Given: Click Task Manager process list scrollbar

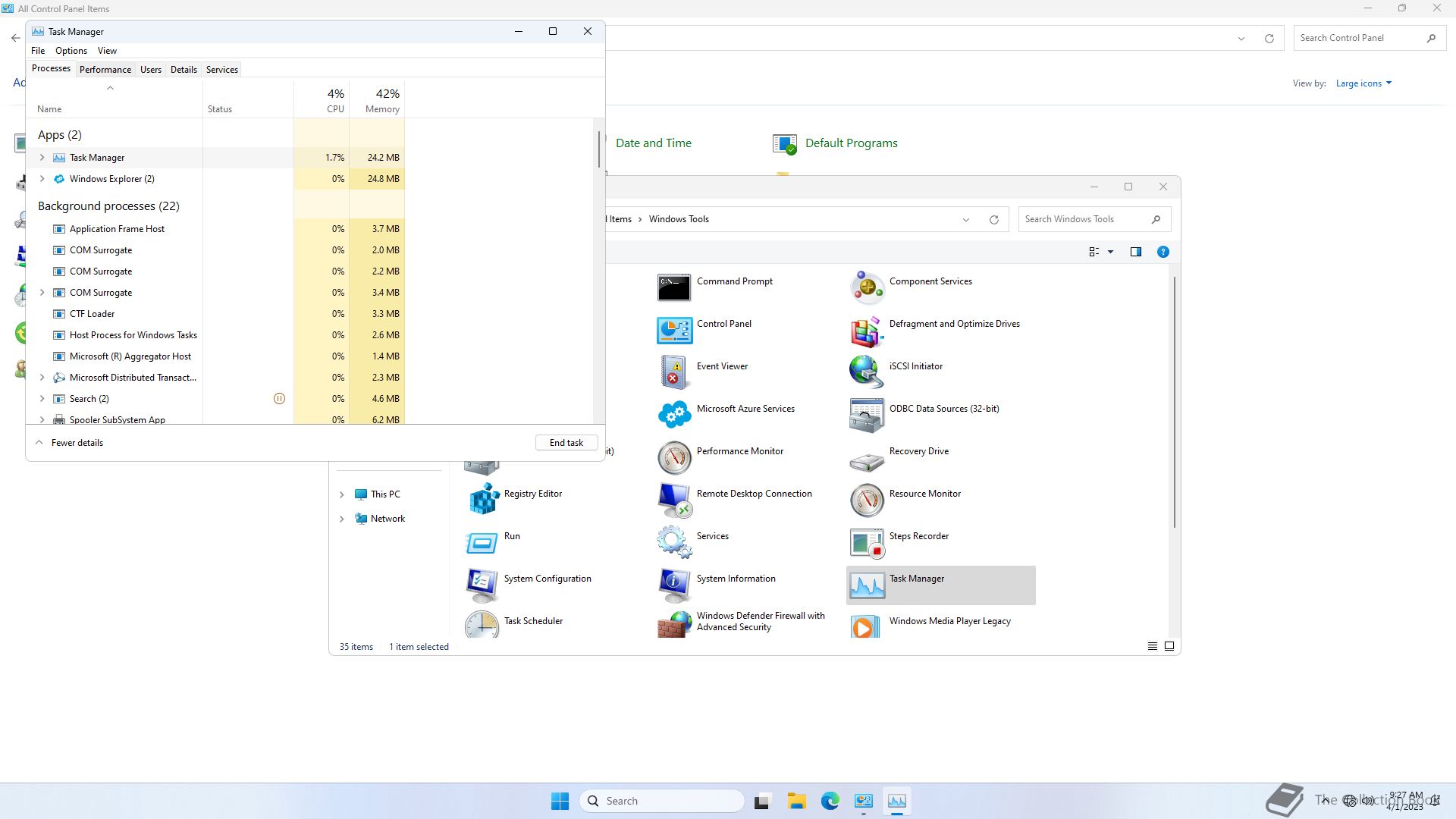Looking at the screenshot, I should click(599, 149).
